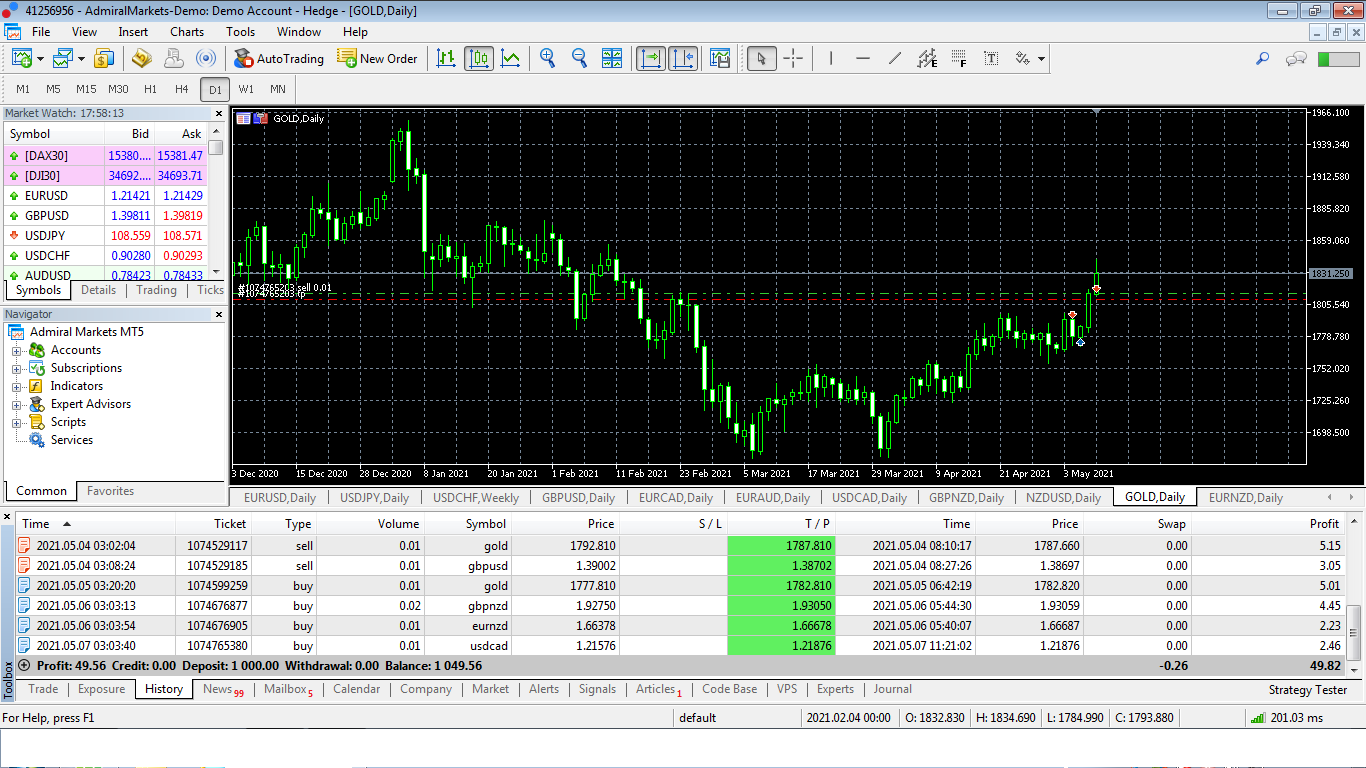Open the Journal tab

[893, 689]
